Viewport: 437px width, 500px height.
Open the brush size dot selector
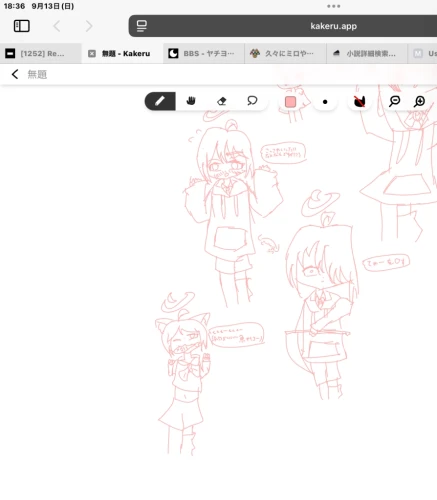(x=325, y=102)
